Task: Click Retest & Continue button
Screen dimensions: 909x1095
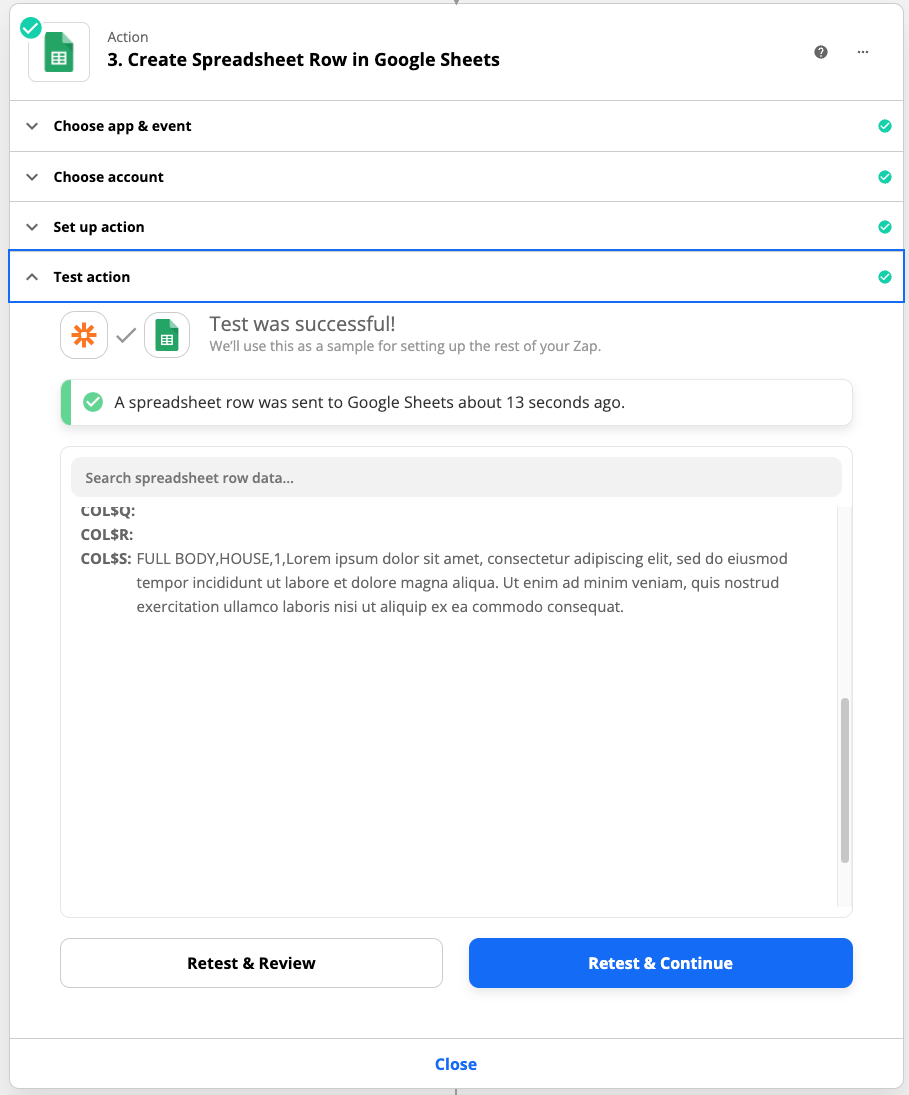Action: coord(660,963)
